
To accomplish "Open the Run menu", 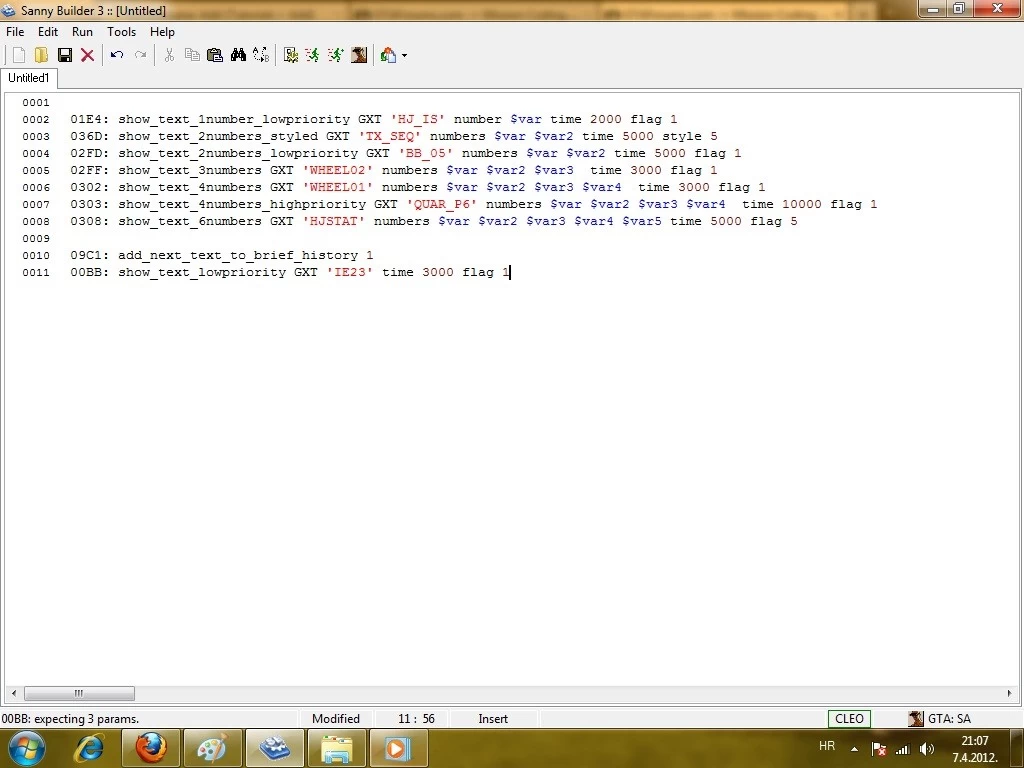I will [x=82, y=32].
